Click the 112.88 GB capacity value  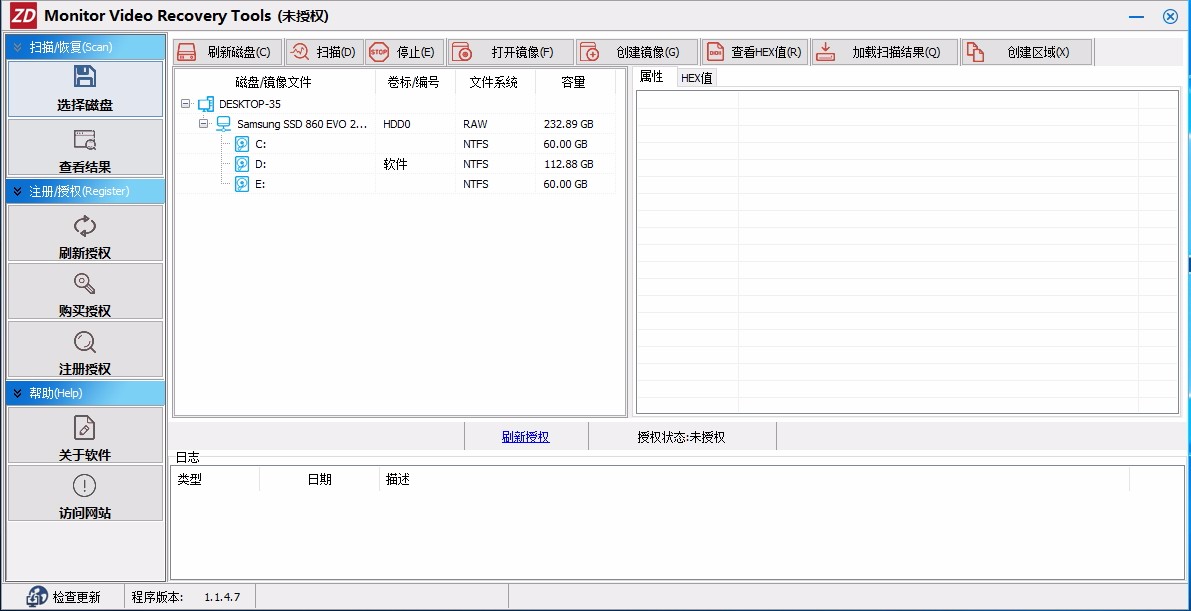tap(569, 164)
